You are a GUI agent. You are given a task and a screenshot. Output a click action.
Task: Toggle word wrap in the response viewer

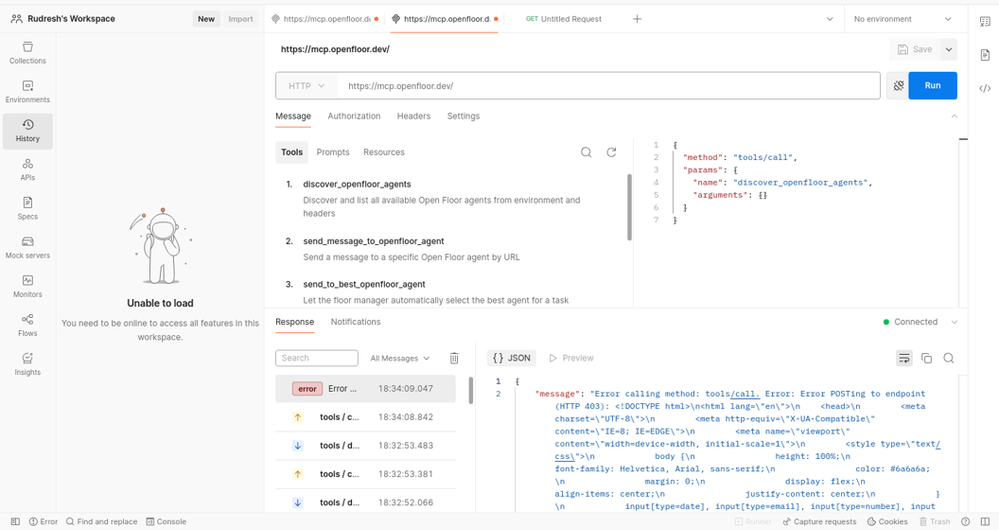904,358
